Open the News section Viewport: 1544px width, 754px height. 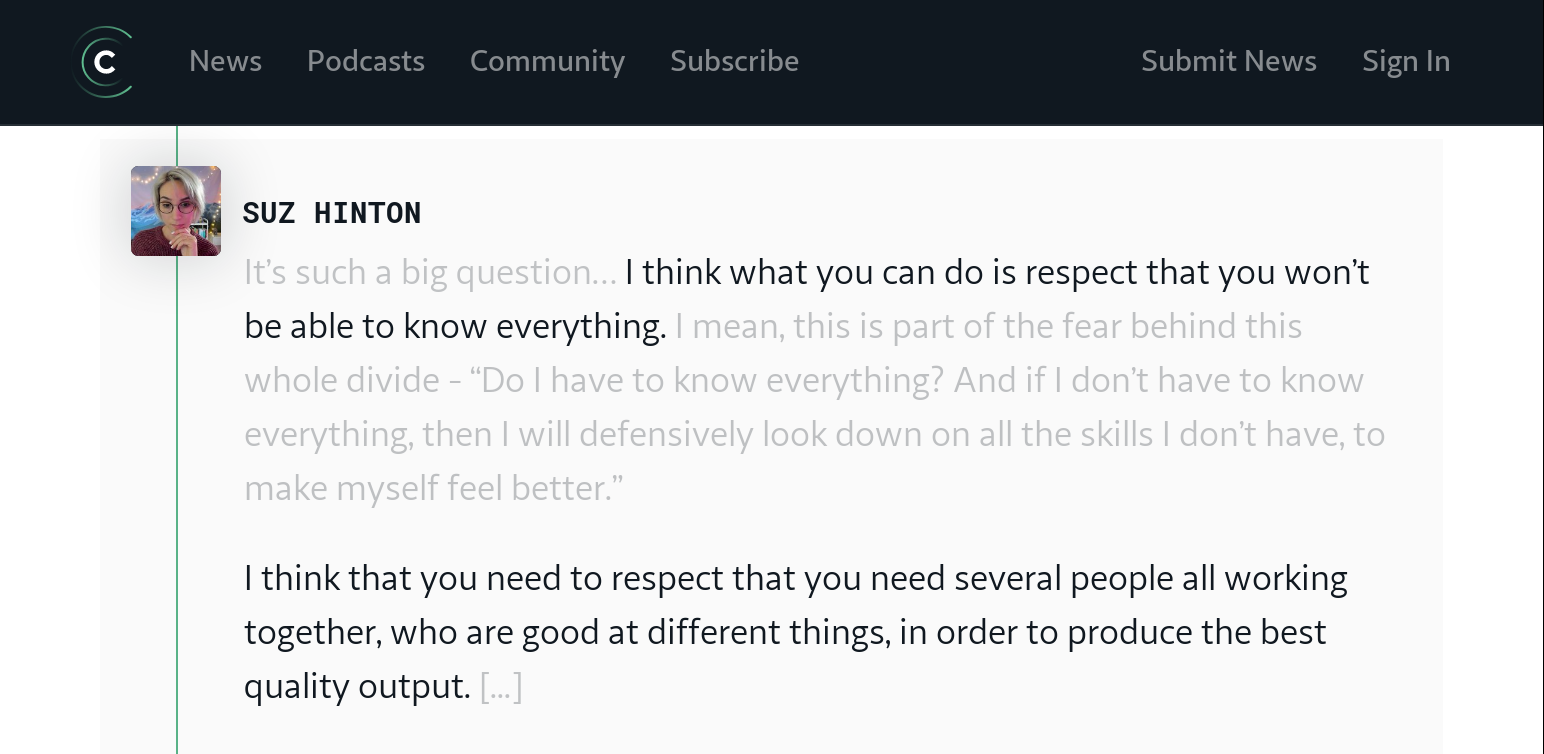[225, 61]
